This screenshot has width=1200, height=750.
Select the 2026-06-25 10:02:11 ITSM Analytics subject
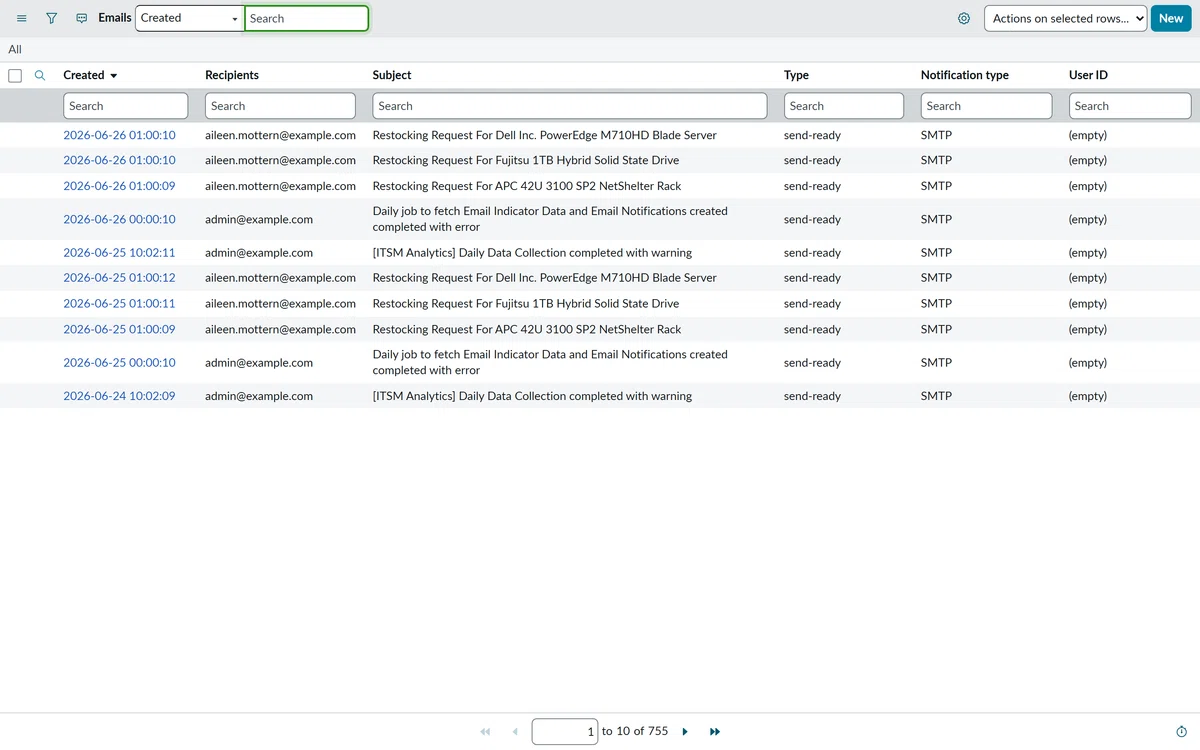point(532,253)
